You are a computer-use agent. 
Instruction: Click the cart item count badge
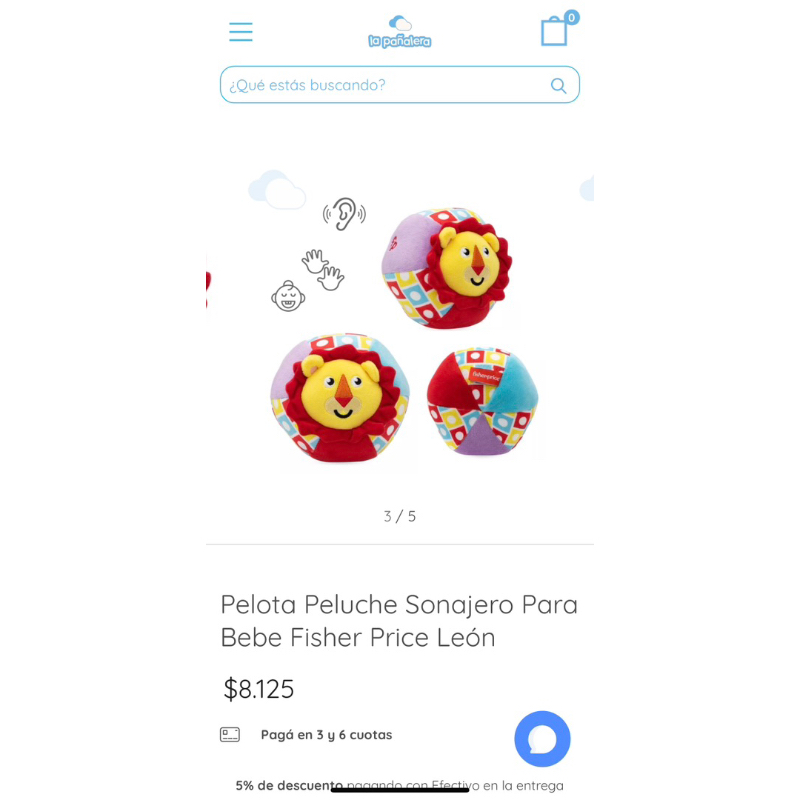571,18
